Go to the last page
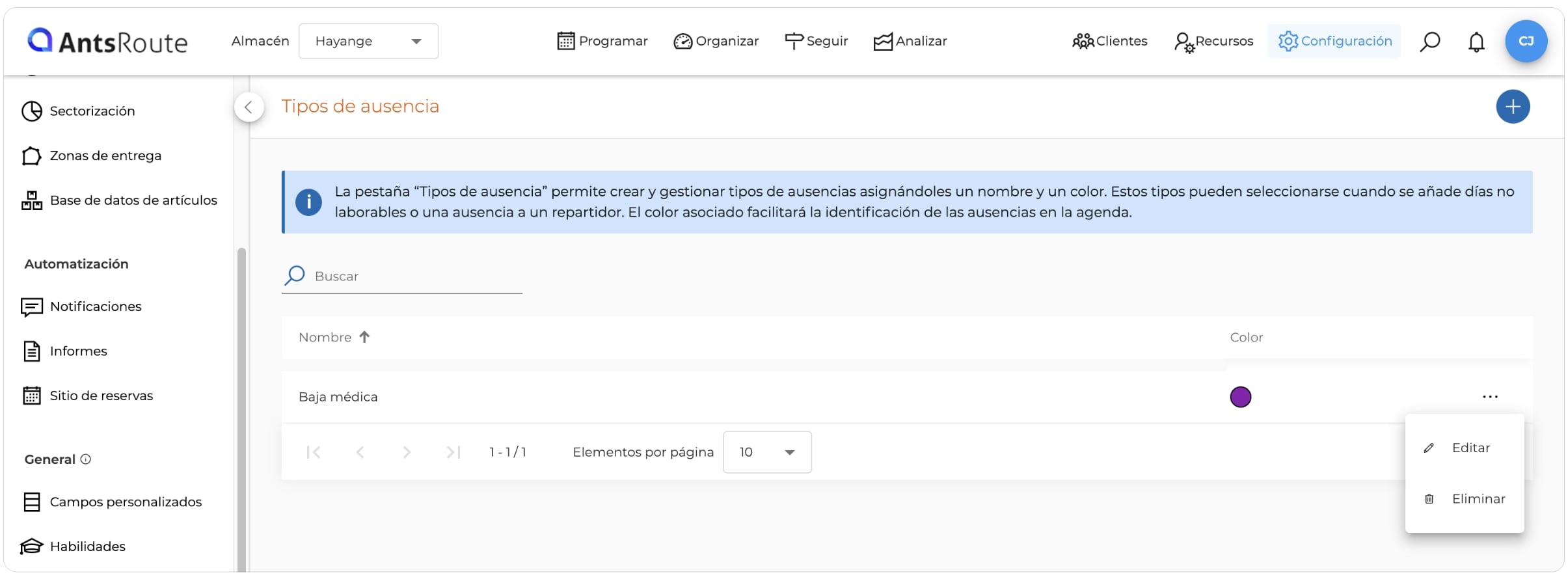This screenshot has height=579, width=1568. [x=453, y=452]
